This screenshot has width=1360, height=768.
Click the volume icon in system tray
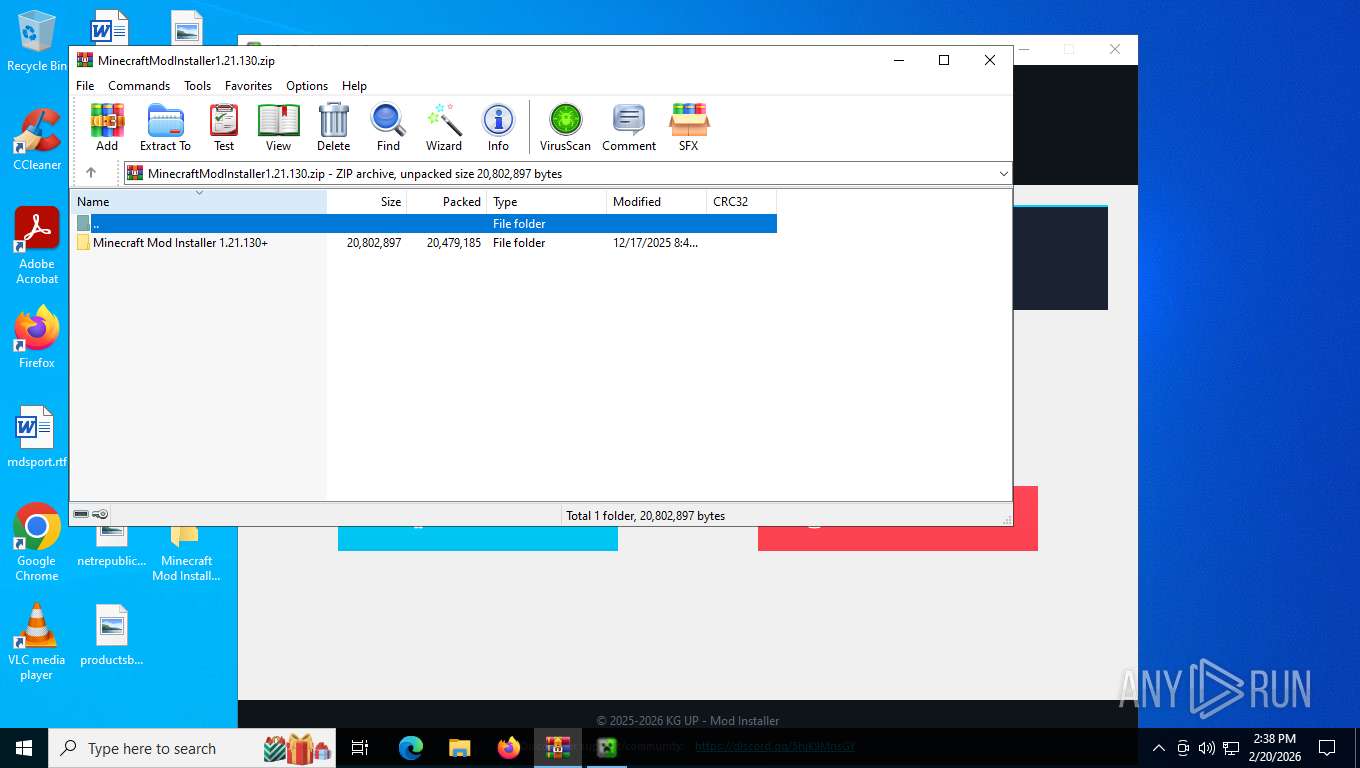(1206, 748)
